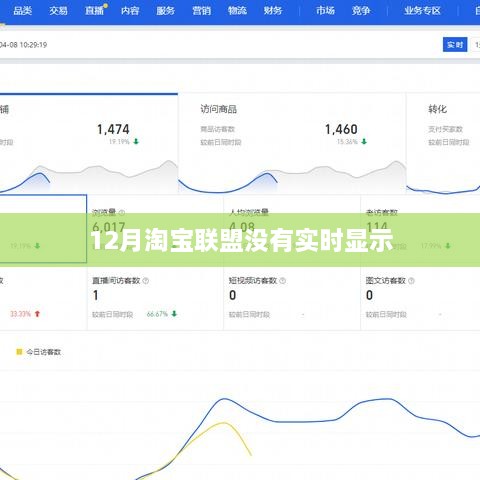Click the yellow today line in the trend chart
The image size is (480, 480).
pyautogui.click(x=225, y=424)
